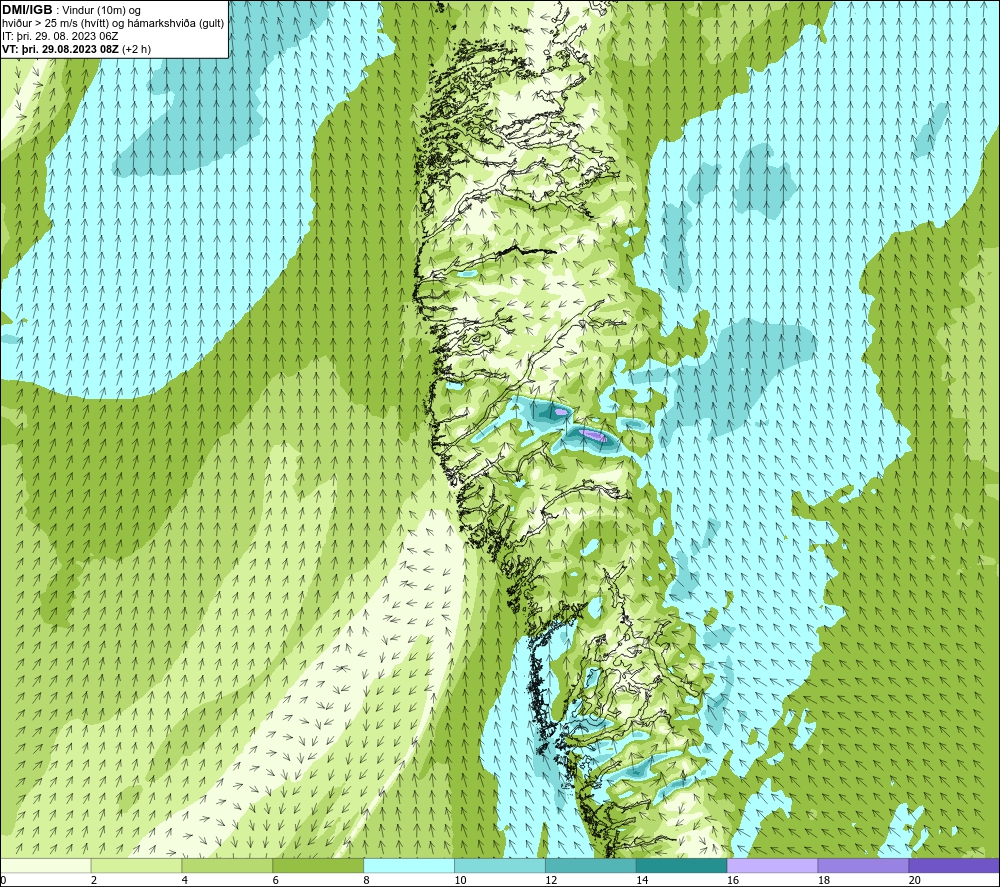Viewport: 1000px width, 887px height.
Task: Click the 8–10 m/s light cyan legend swatch
Action: tap(409, 865)
